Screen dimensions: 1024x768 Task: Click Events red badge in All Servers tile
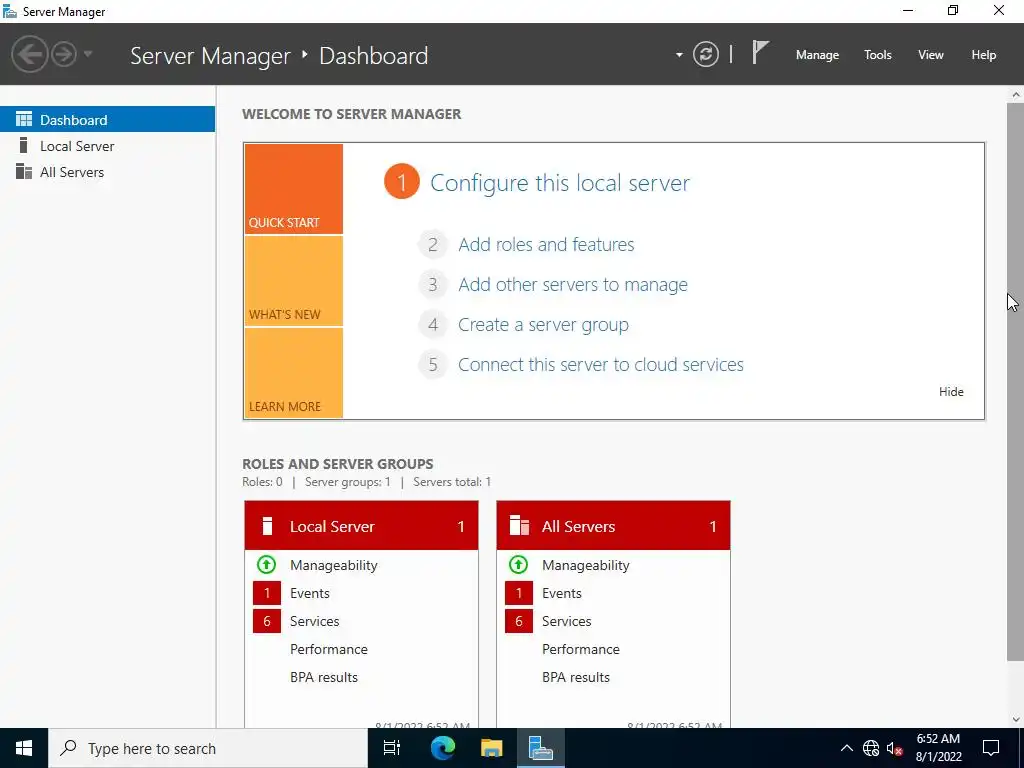[519, 593]
